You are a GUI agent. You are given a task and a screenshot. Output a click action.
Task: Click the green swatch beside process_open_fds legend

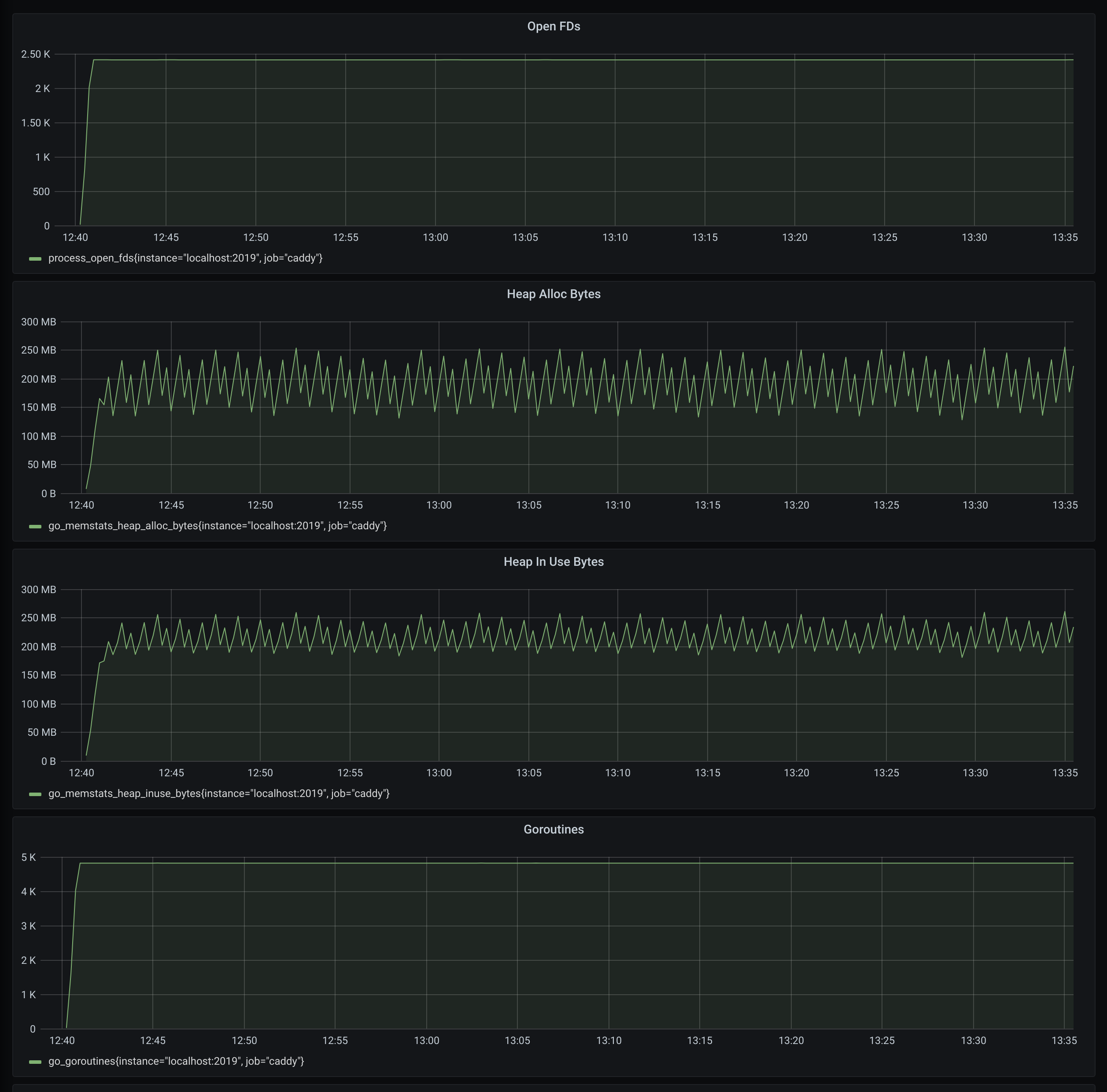(36, 258)
